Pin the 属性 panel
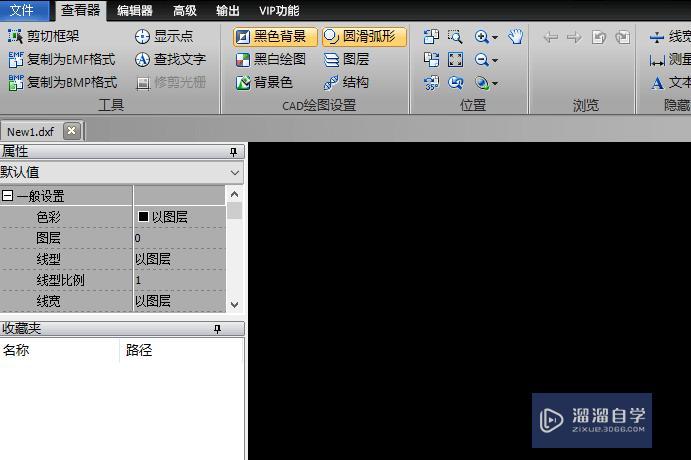Viewport: 691px width, 460px height. (233, 152)
